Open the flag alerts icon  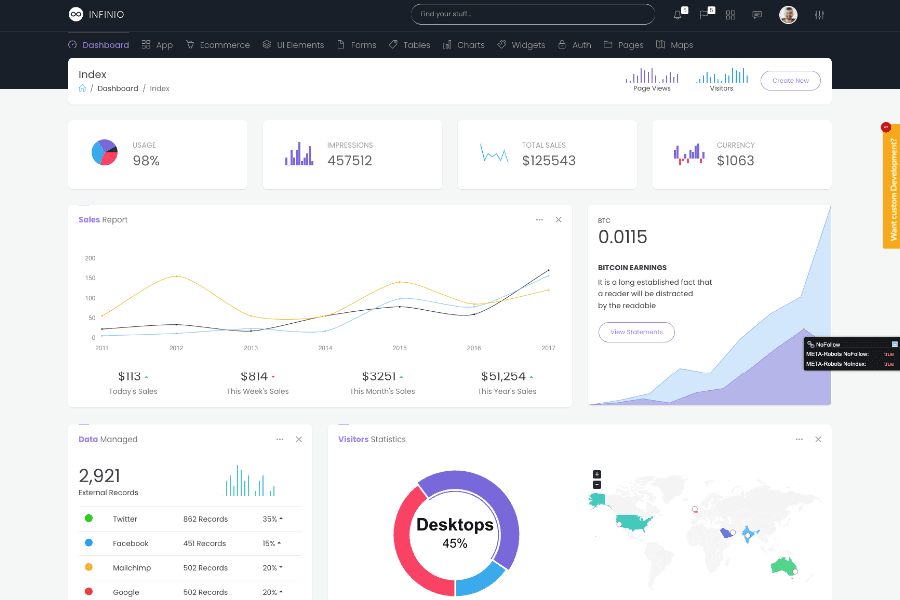703,14
